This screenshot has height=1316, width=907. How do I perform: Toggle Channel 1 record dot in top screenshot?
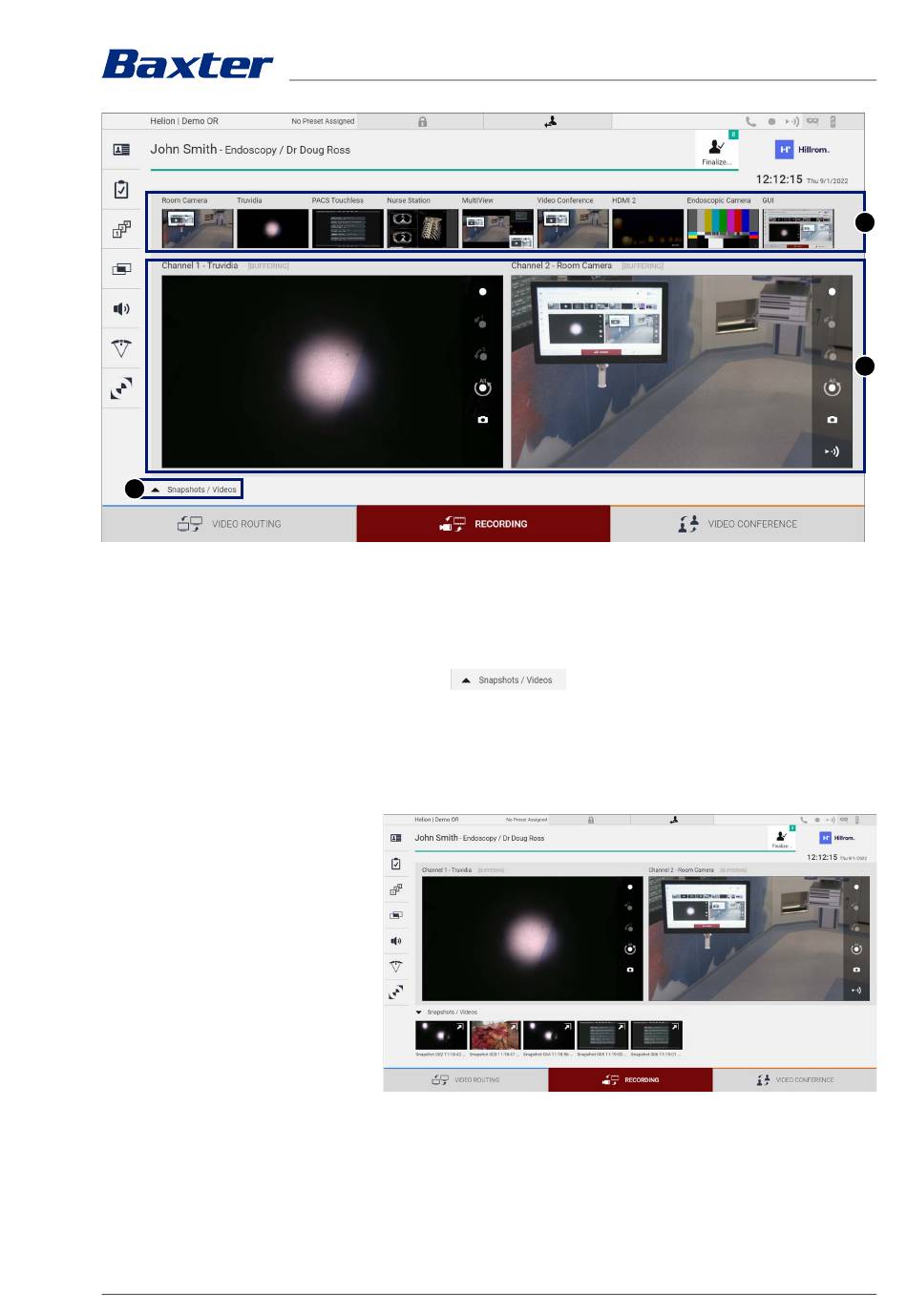tap(483, 292)
